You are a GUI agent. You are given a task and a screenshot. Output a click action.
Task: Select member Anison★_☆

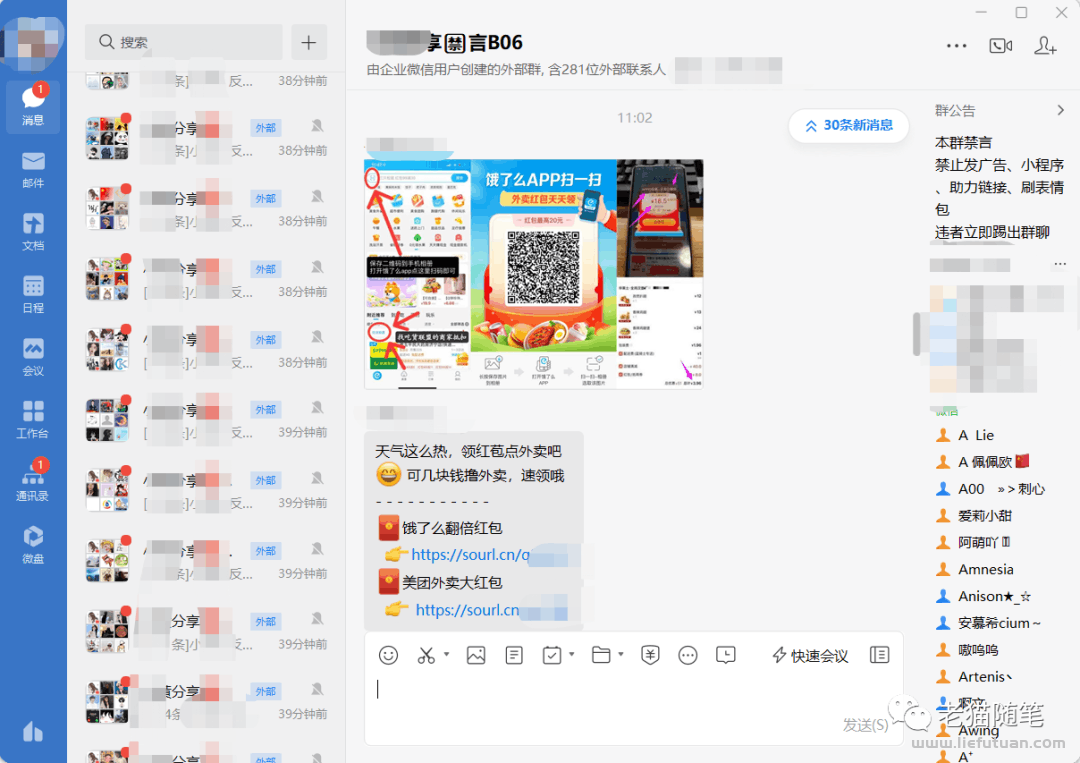tap(984, 596)
